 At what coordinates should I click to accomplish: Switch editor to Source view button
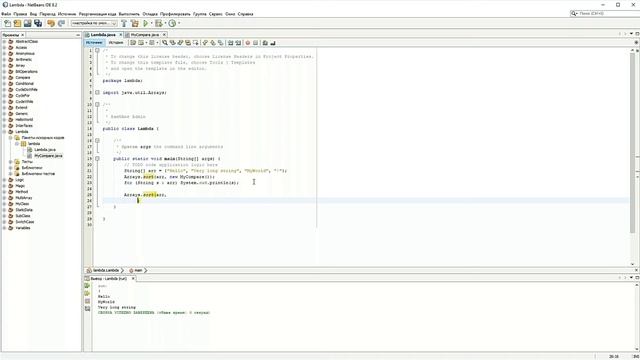point(94,42)
